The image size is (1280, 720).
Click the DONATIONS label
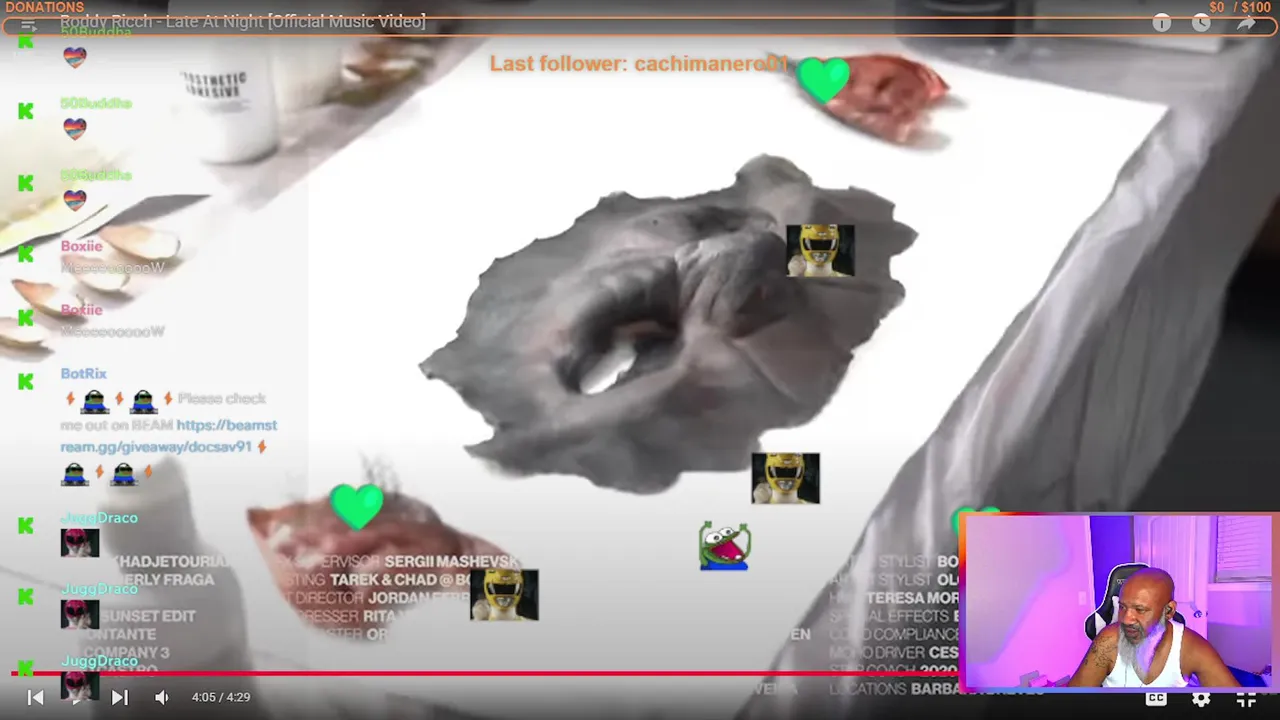(x=45, y=7)
